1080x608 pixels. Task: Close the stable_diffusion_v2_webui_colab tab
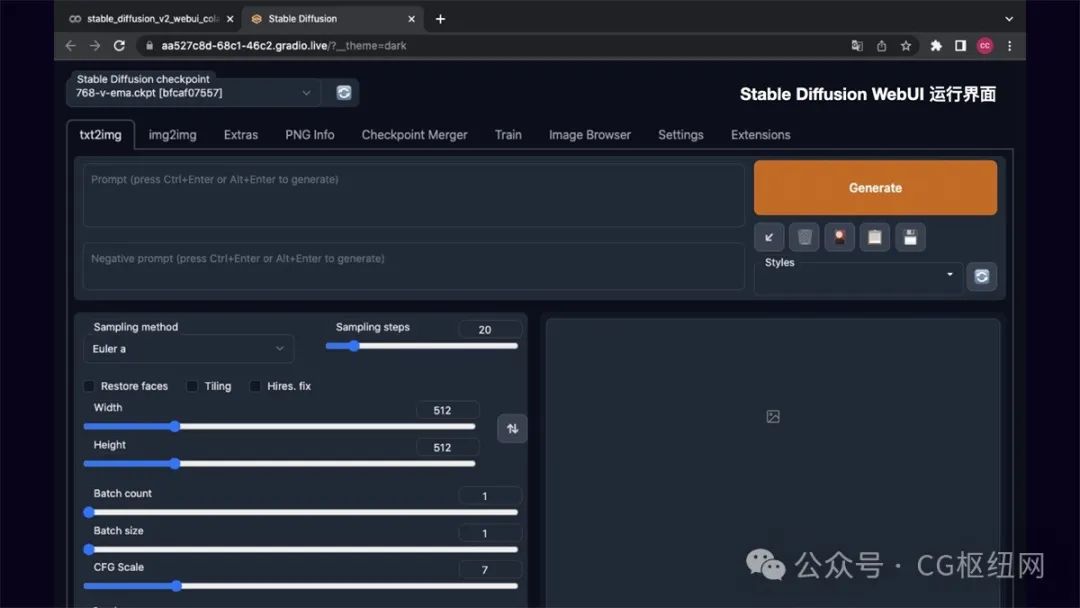230,19
